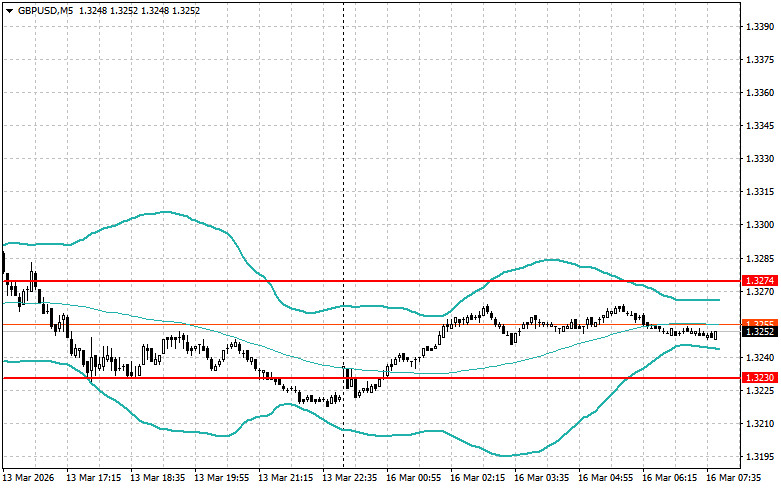Click the 16 Mar 04:55 time label
The width and height of the screenshot is (781, 489).
(605, 478)
